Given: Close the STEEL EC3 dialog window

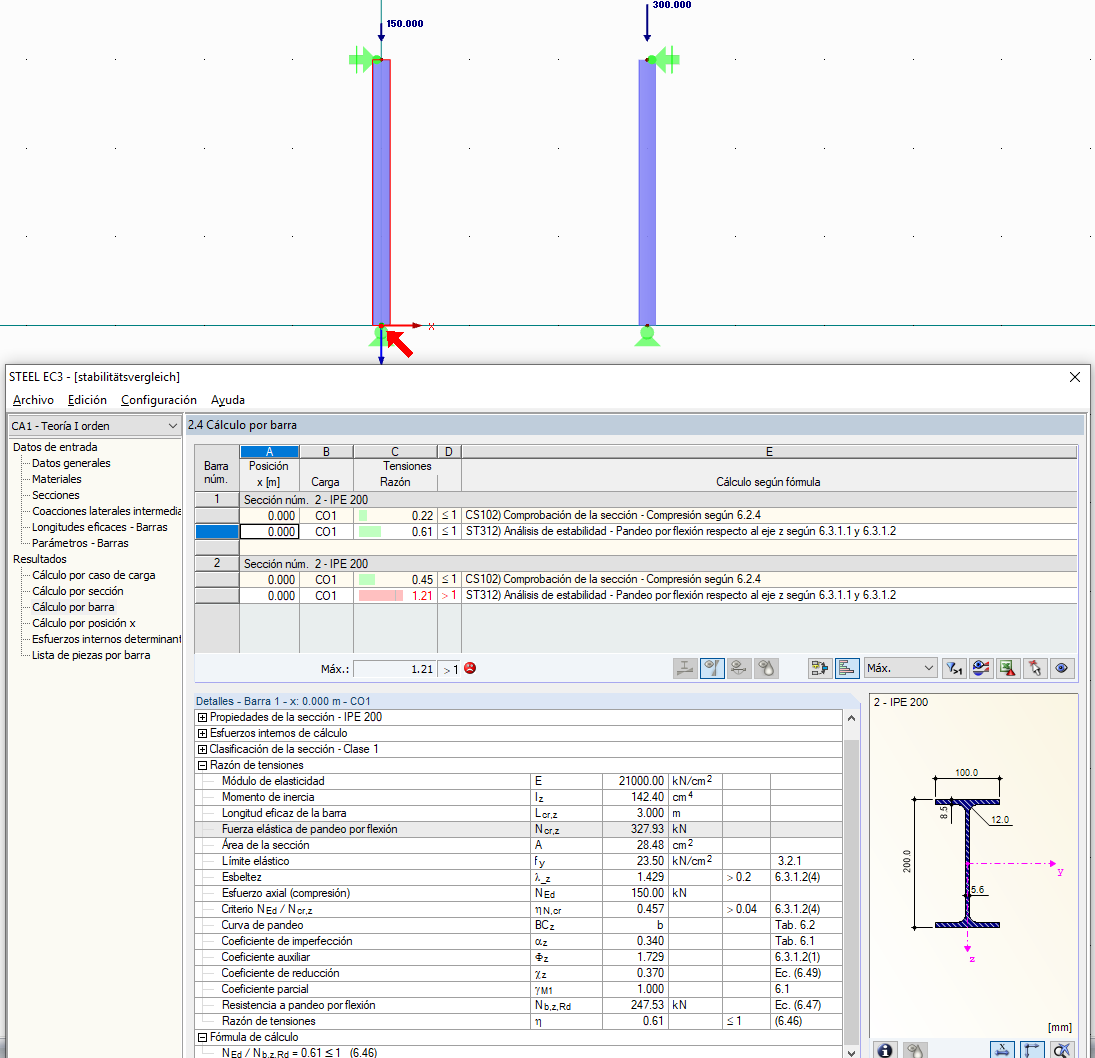Looking at the screenshot, I should [x=1075, y=377].
